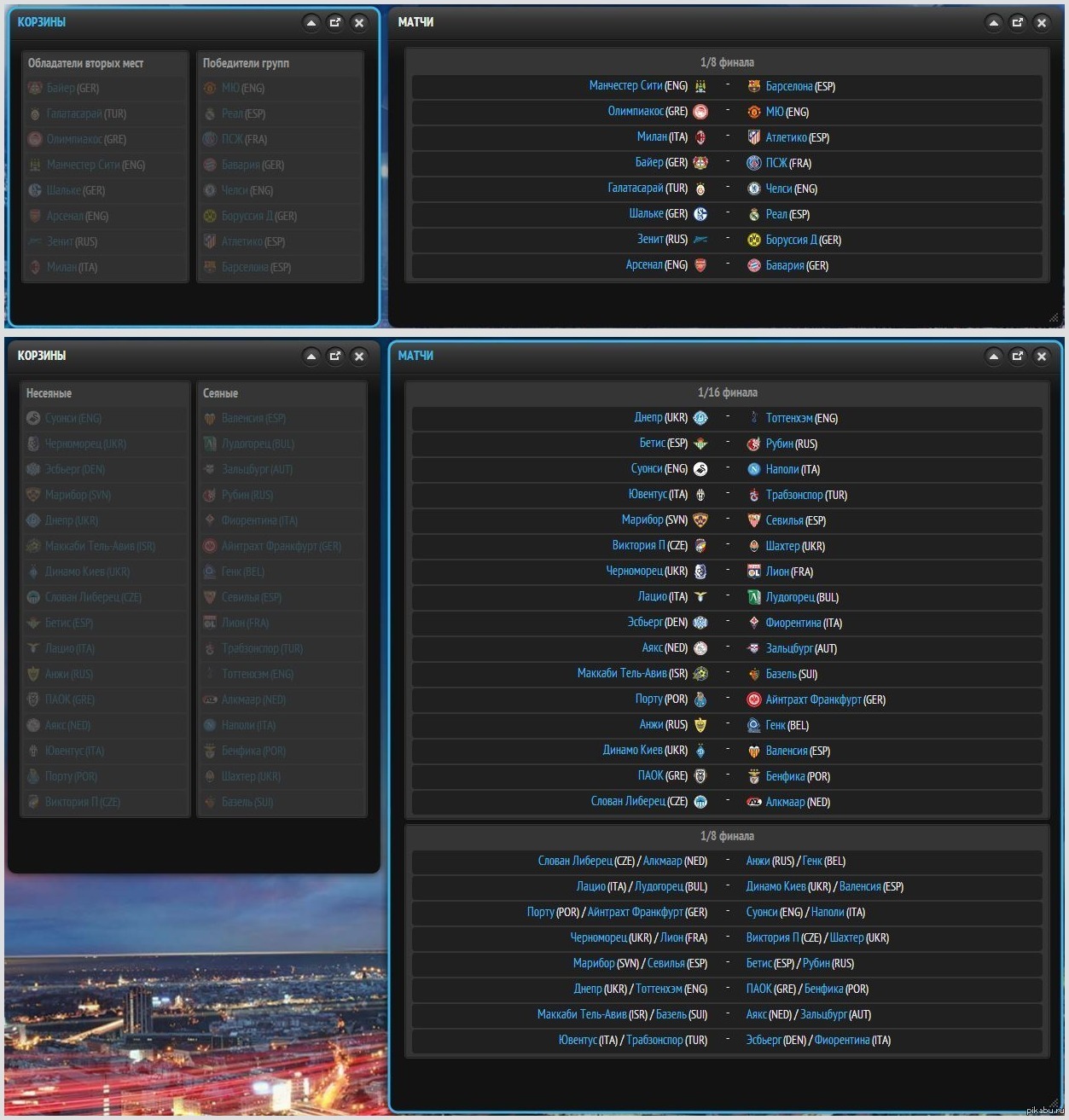Click Днепр crest in the 1/16 finals list

tap(700, 418)
